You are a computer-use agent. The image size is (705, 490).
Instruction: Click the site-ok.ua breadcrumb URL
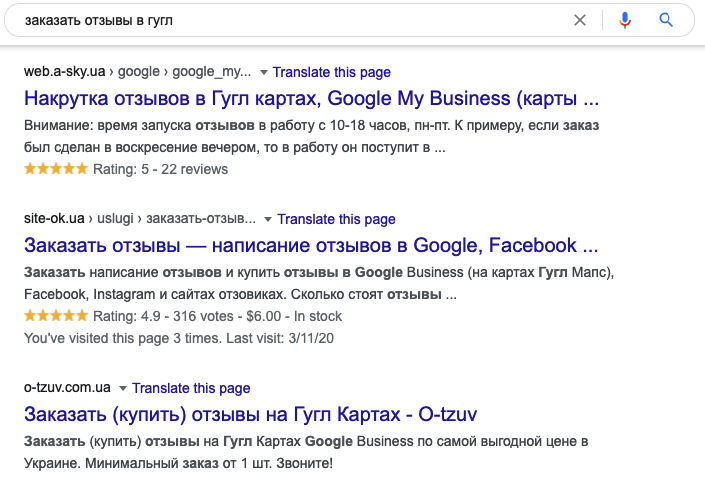click(x=140, y=219)
